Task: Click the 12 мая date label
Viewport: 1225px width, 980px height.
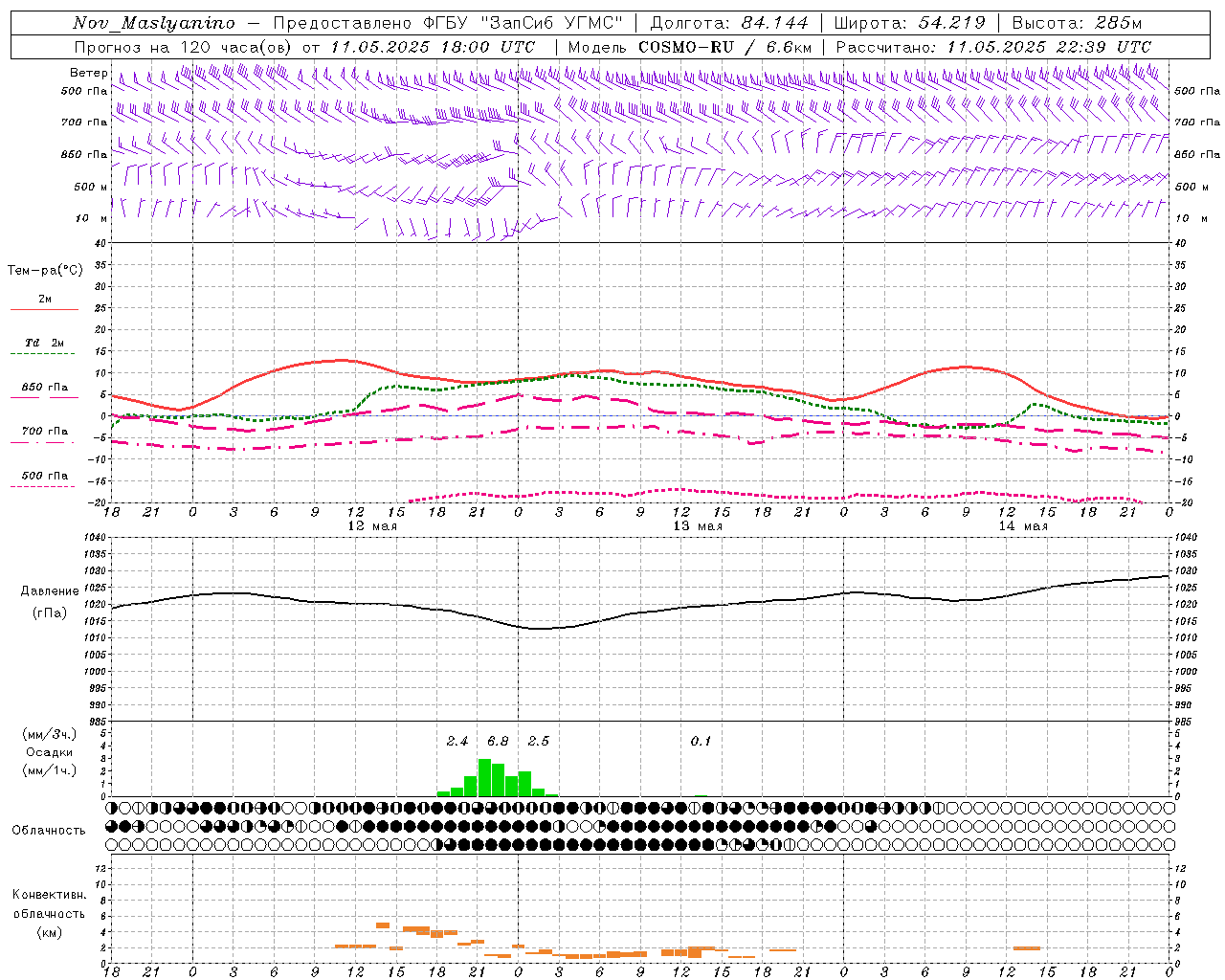Action: (x=372, y=526)
